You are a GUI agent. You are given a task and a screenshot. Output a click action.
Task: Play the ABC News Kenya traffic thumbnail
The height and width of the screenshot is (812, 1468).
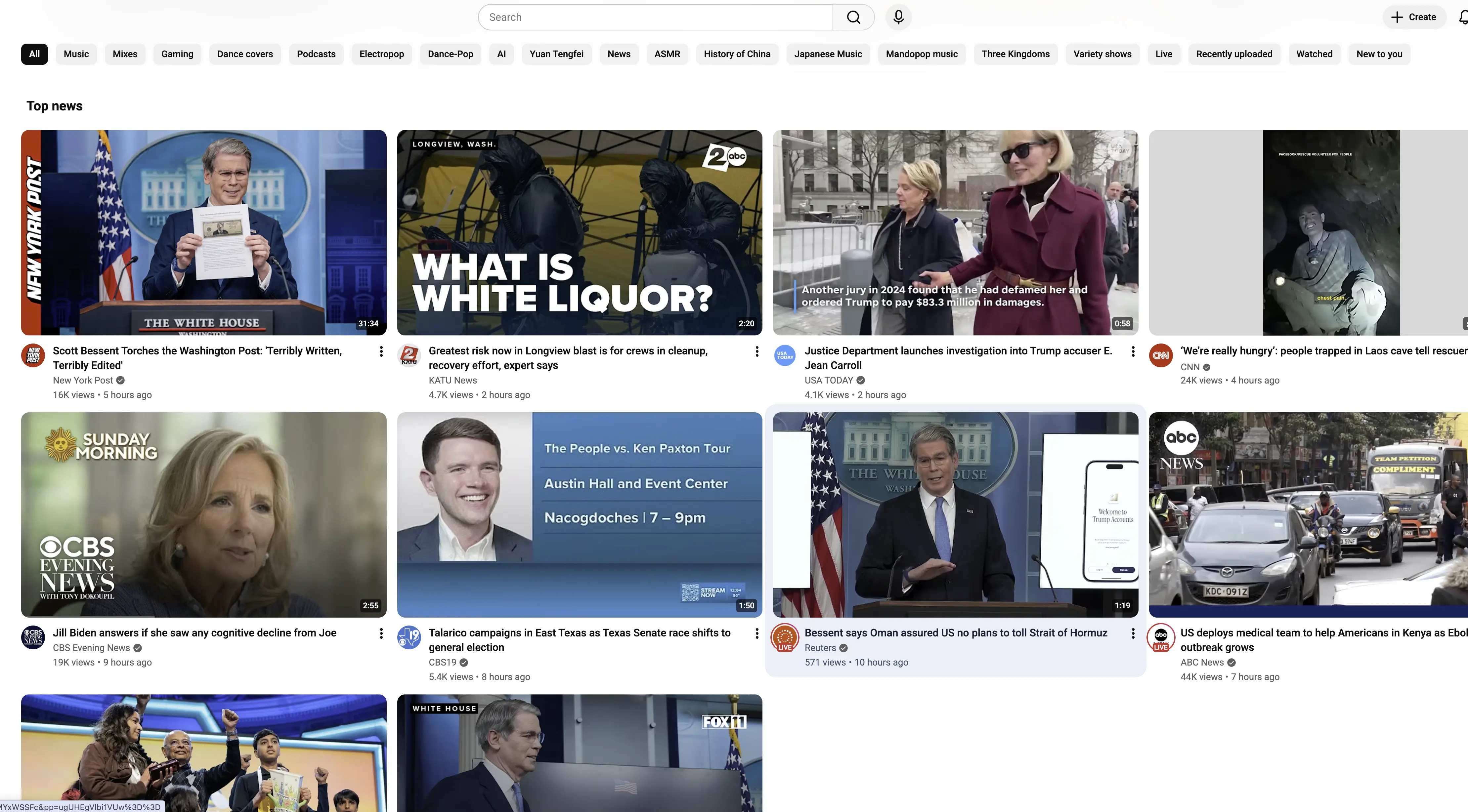[x=1309, y=515]
